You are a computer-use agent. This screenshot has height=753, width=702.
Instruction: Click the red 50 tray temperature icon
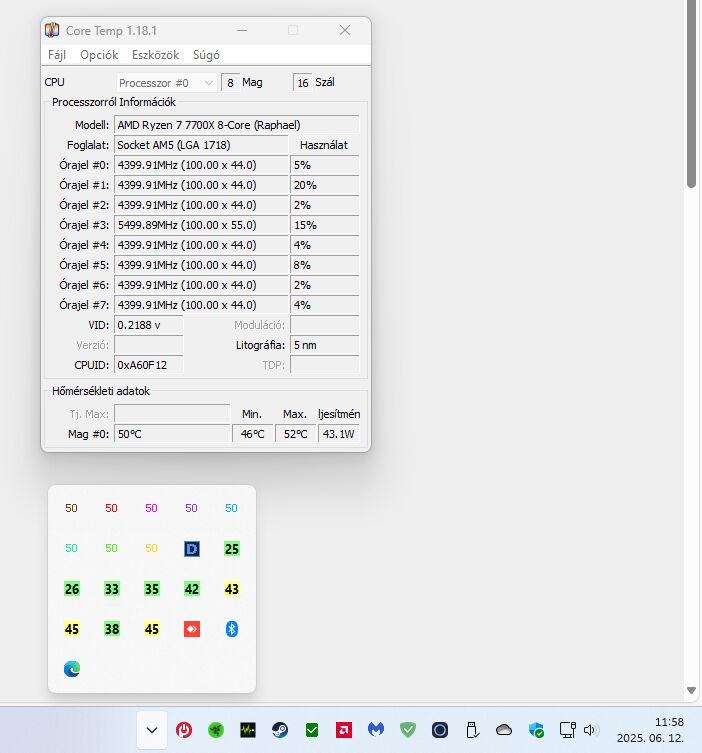tap(111, 508)
